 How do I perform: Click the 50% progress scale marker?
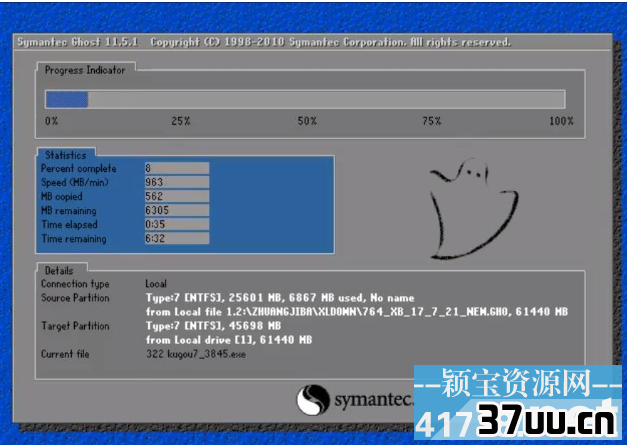(307, 121)
